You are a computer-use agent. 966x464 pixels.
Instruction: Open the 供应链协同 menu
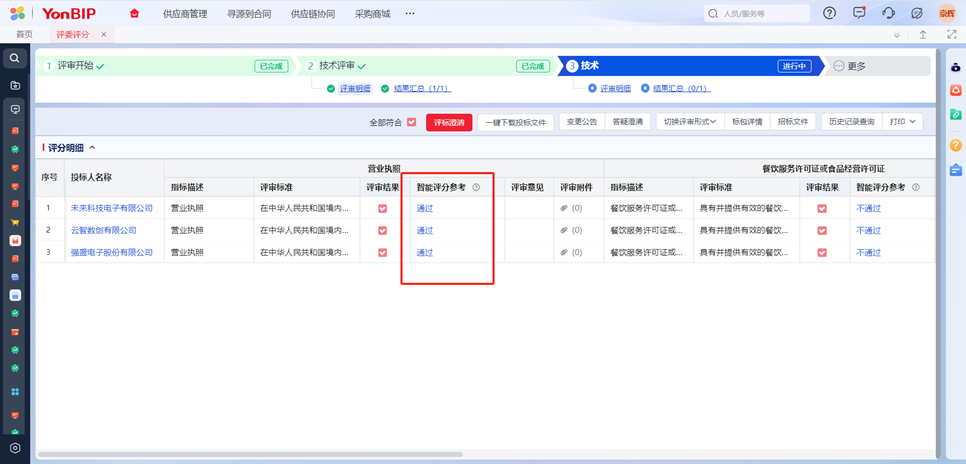(x=313, y=14)
